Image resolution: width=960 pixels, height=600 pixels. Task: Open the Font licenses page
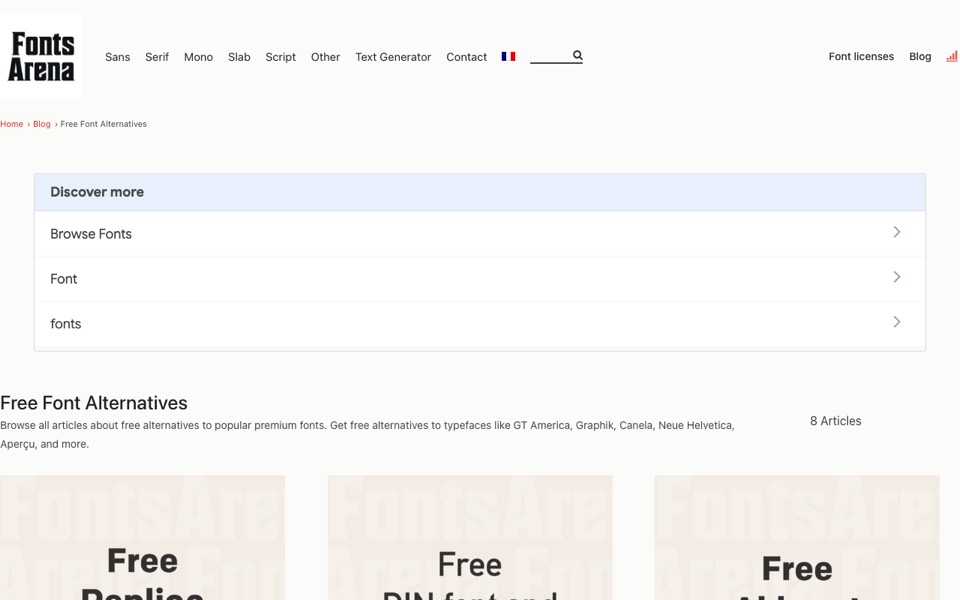[861, 56]
